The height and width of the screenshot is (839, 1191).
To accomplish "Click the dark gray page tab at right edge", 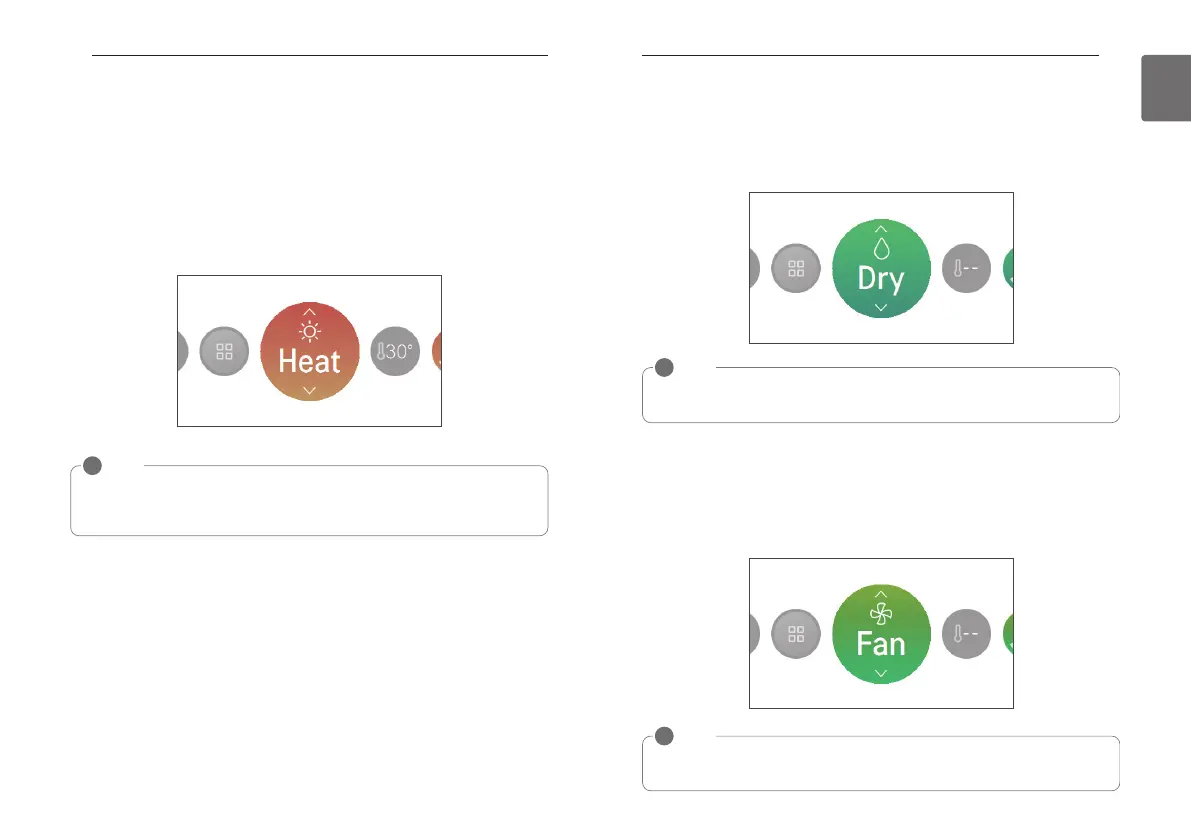I will click(1166, 88).
